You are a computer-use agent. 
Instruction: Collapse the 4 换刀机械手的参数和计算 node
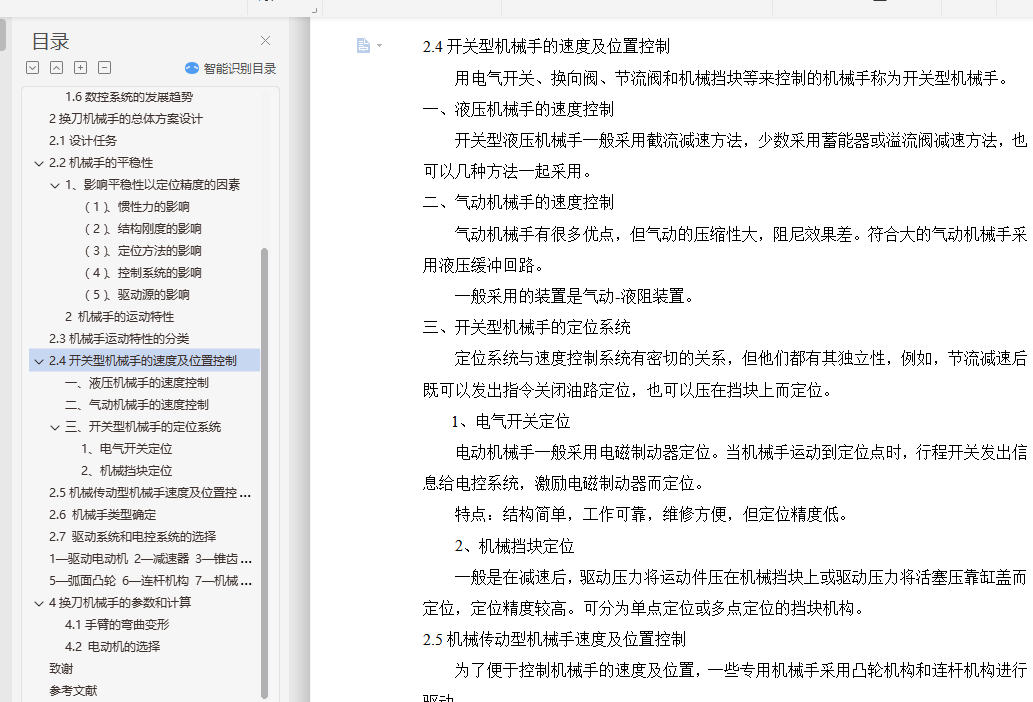39,603
